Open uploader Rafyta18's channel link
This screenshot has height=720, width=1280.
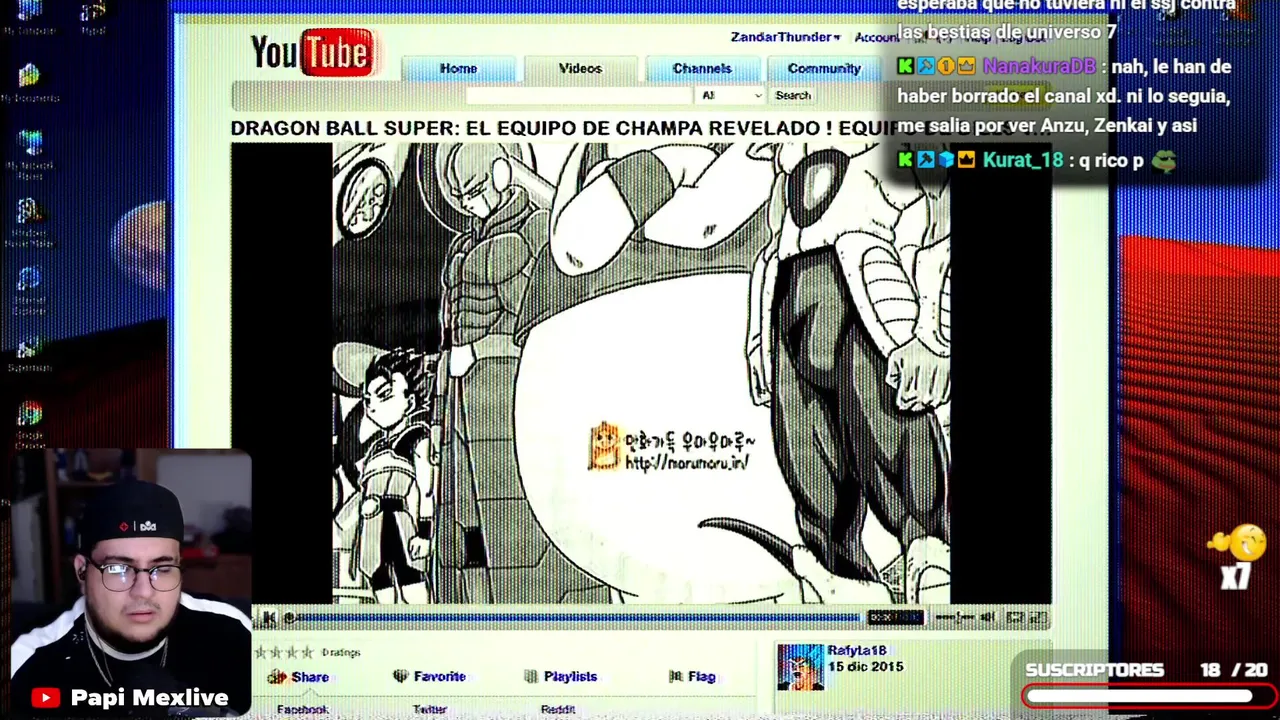click(x=857, y=651)
